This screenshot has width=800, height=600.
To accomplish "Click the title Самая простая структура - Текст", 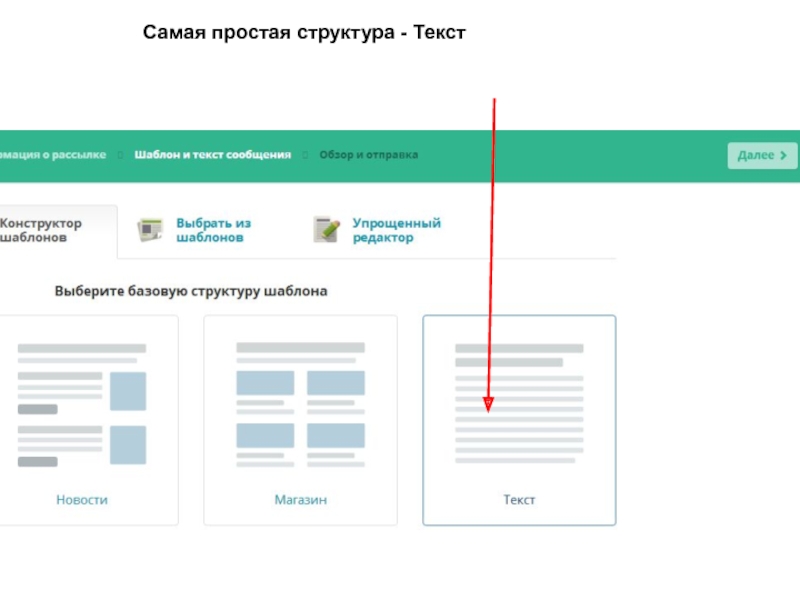I will point(304,32).
